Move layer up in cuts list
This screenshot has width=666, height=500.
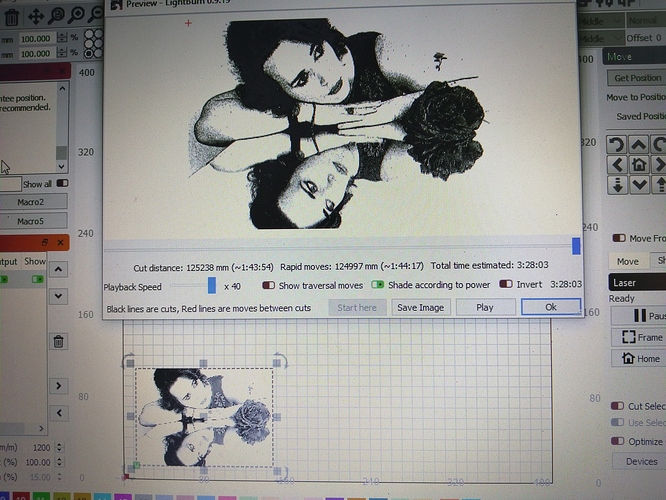point(58,269)
